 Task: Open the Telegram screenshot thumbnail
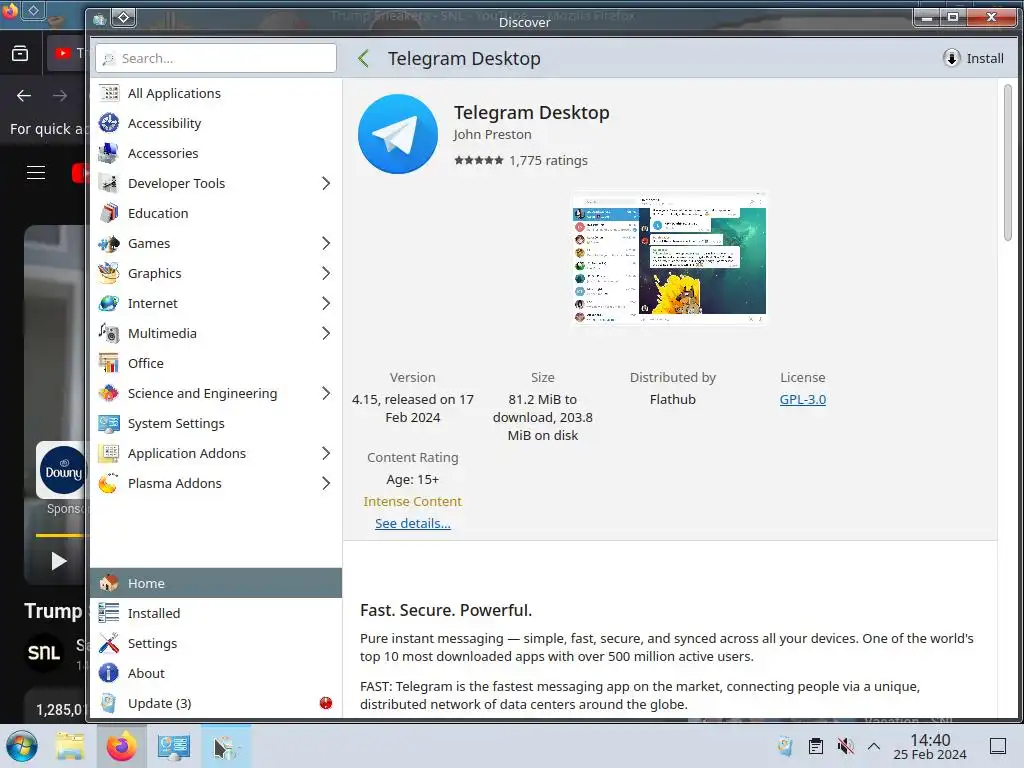pyautogui.click(x=669, y=258)
